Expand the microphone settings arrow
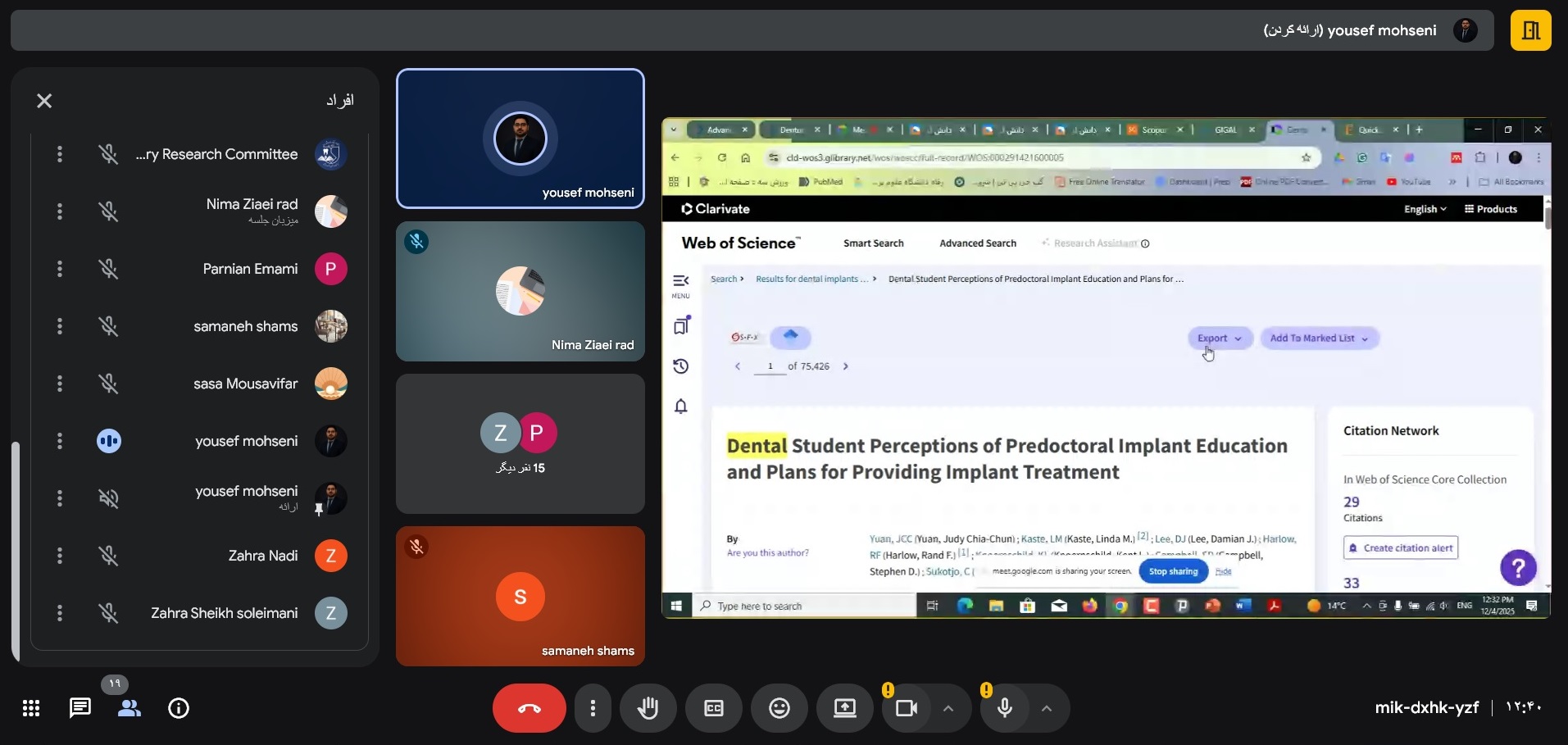This screenshot has width=1568, height=745. pyautogui.click(x=1046, y=708)
